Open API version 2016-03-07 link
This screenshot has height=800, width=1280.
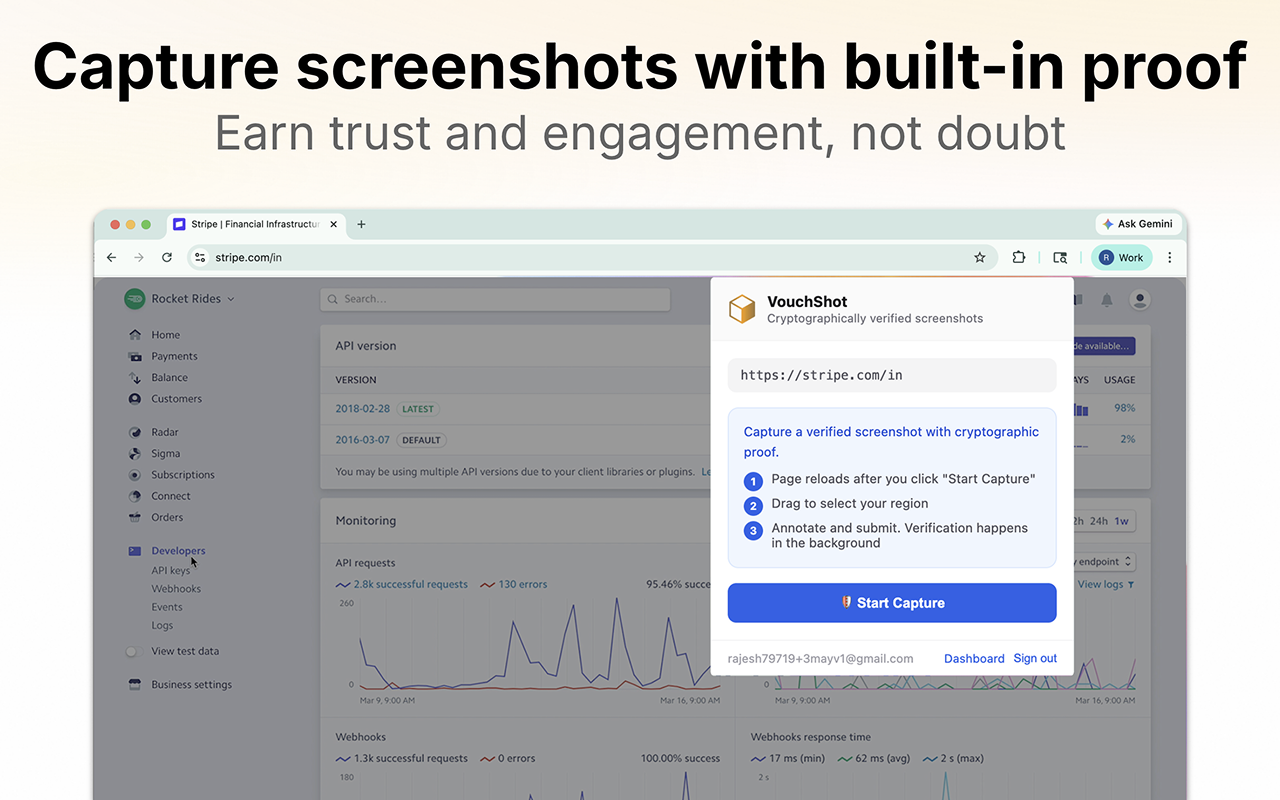[x=363, y=440]
